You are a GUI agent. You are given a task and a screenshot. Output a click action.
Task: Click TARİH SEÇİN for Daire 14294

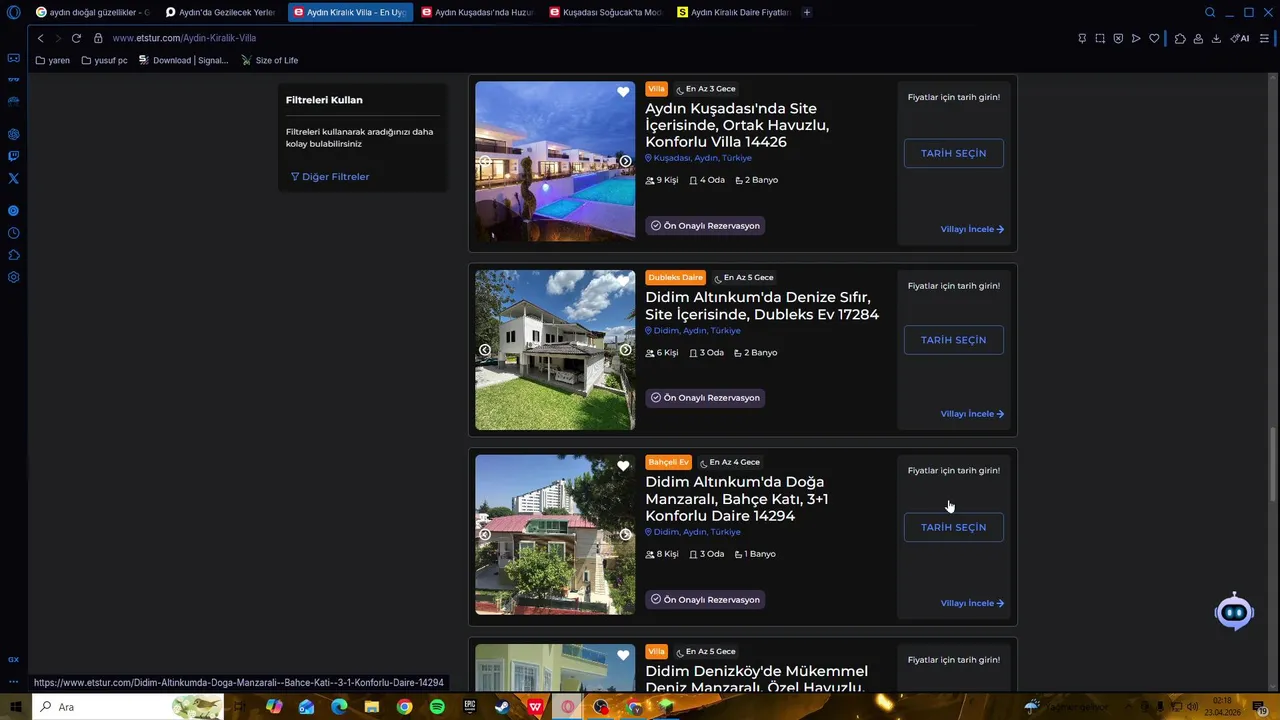[953, 527]
